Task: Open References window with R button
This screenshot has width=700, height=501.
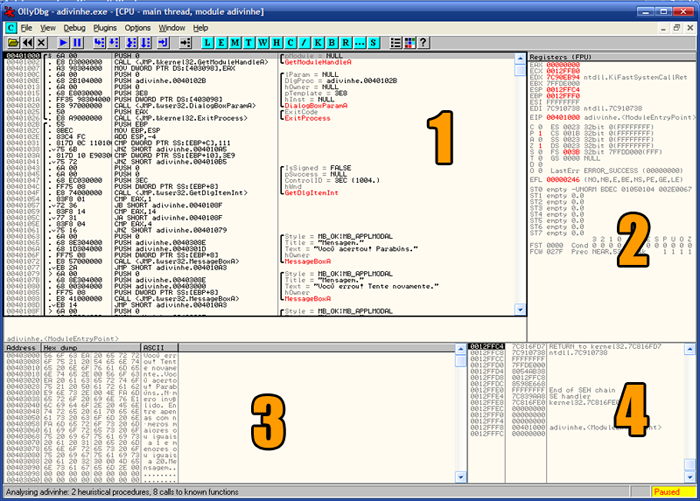Action: pos(346,43)
